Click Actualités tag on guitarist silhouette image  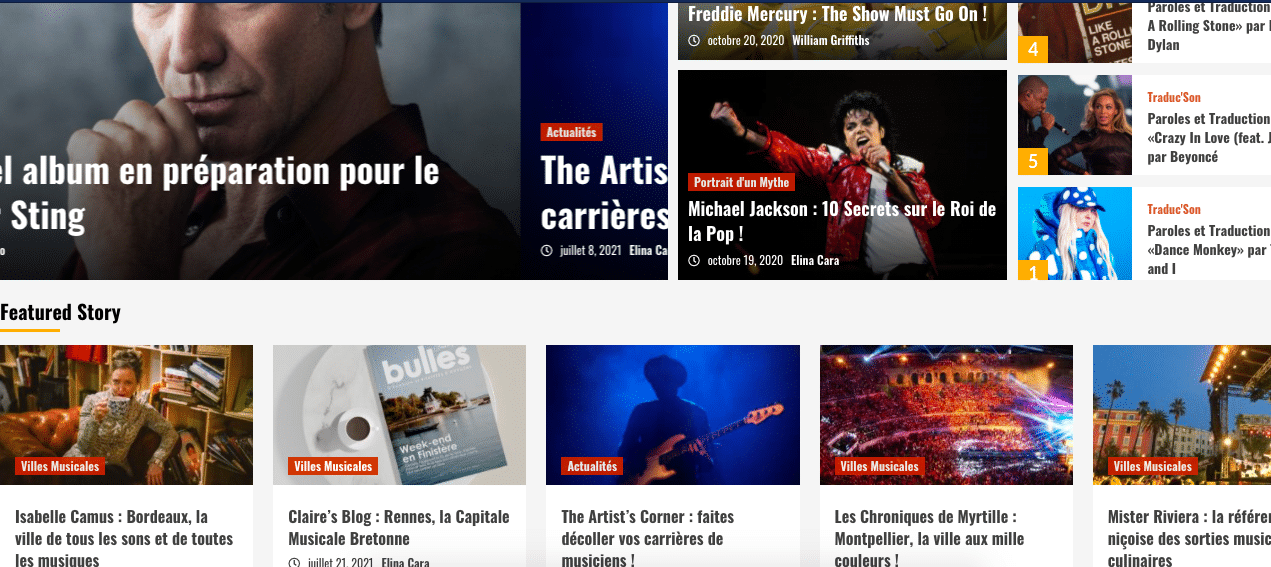[593, 466]
